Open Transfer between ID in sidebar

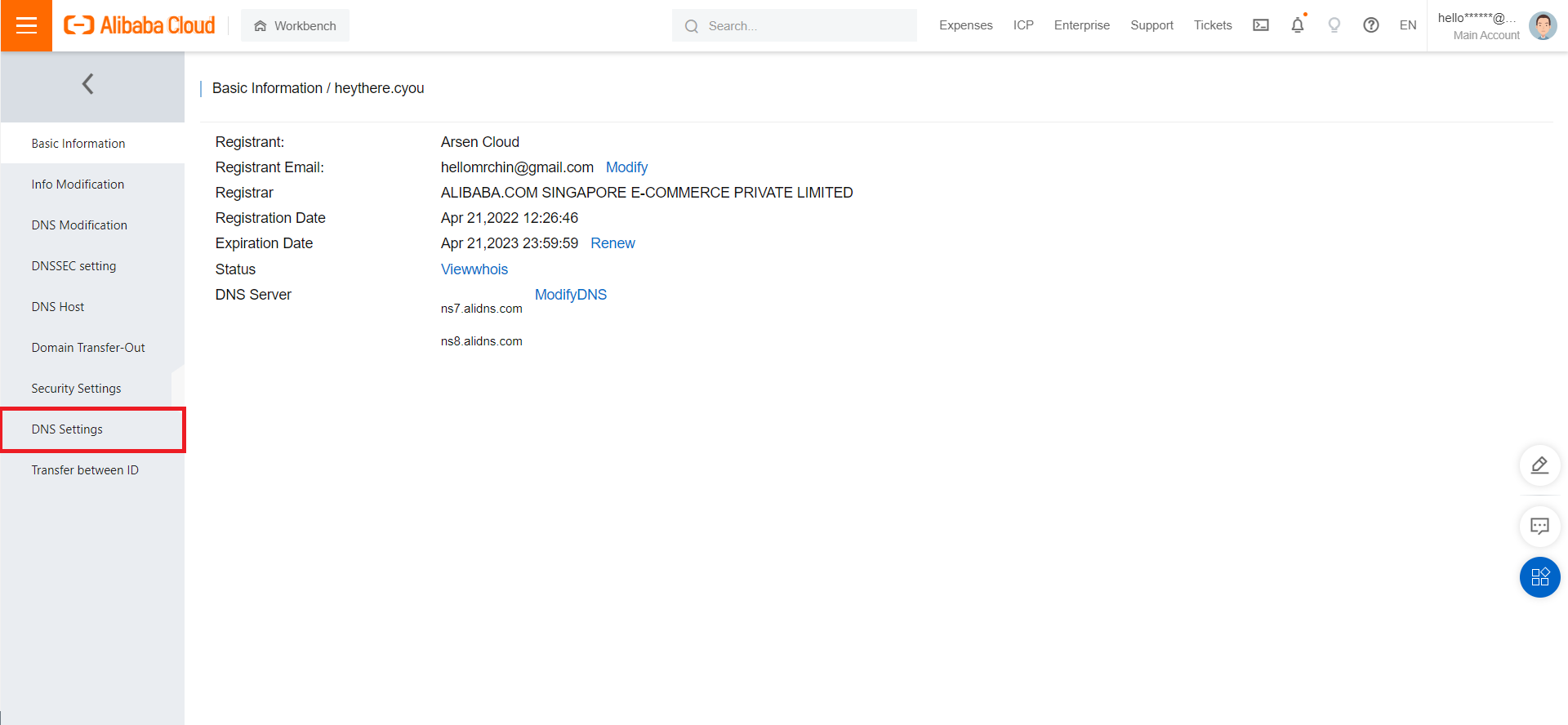[92, 469]
